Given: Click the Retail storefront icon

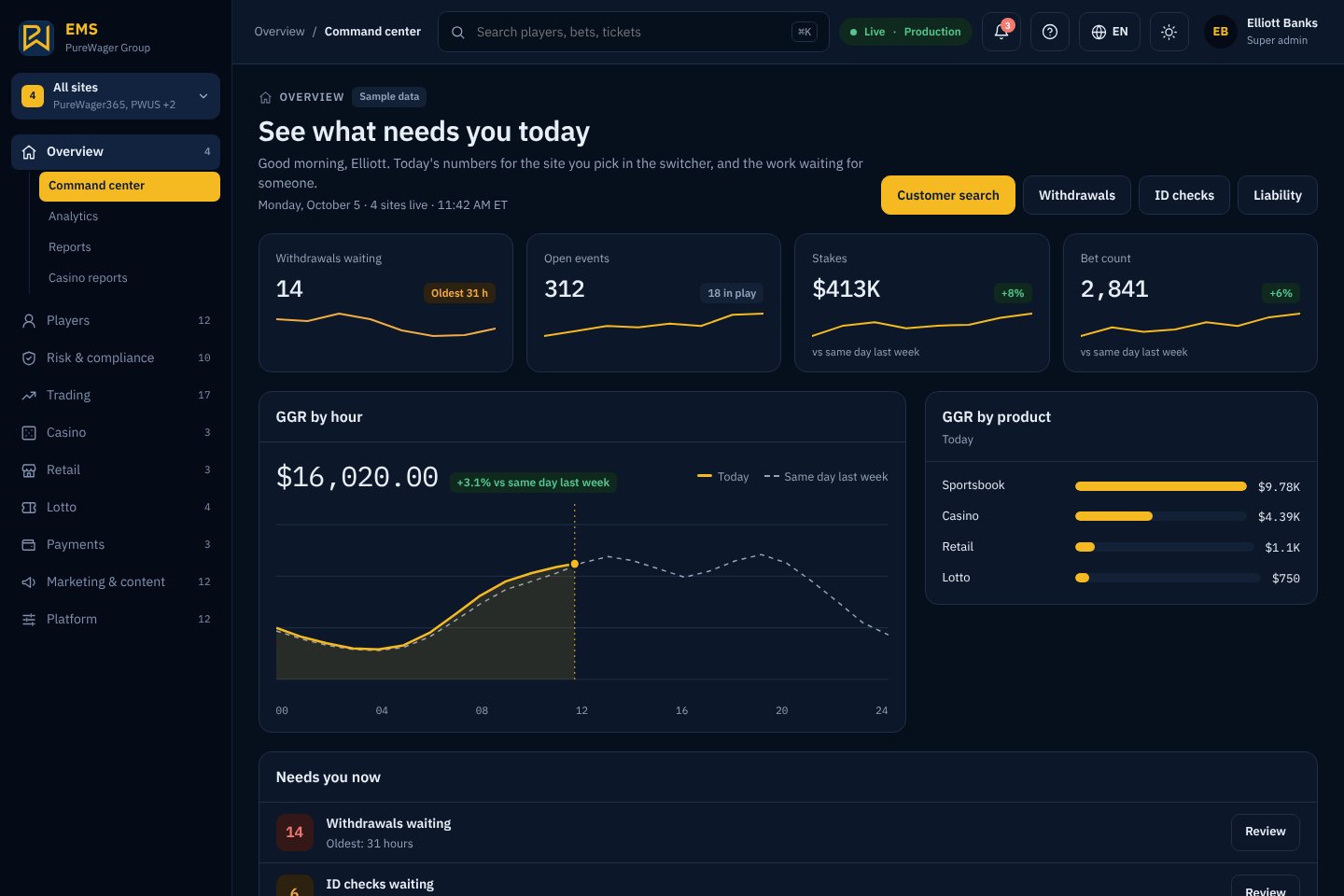Looking at the screenshot, I should pos(29,469).
